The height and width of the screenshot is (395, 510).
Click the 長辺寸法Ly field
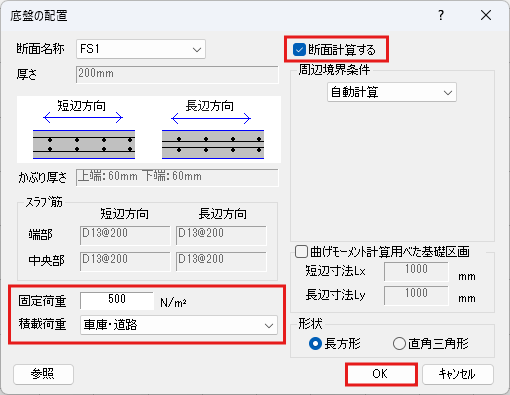click(x=416, y=295)
